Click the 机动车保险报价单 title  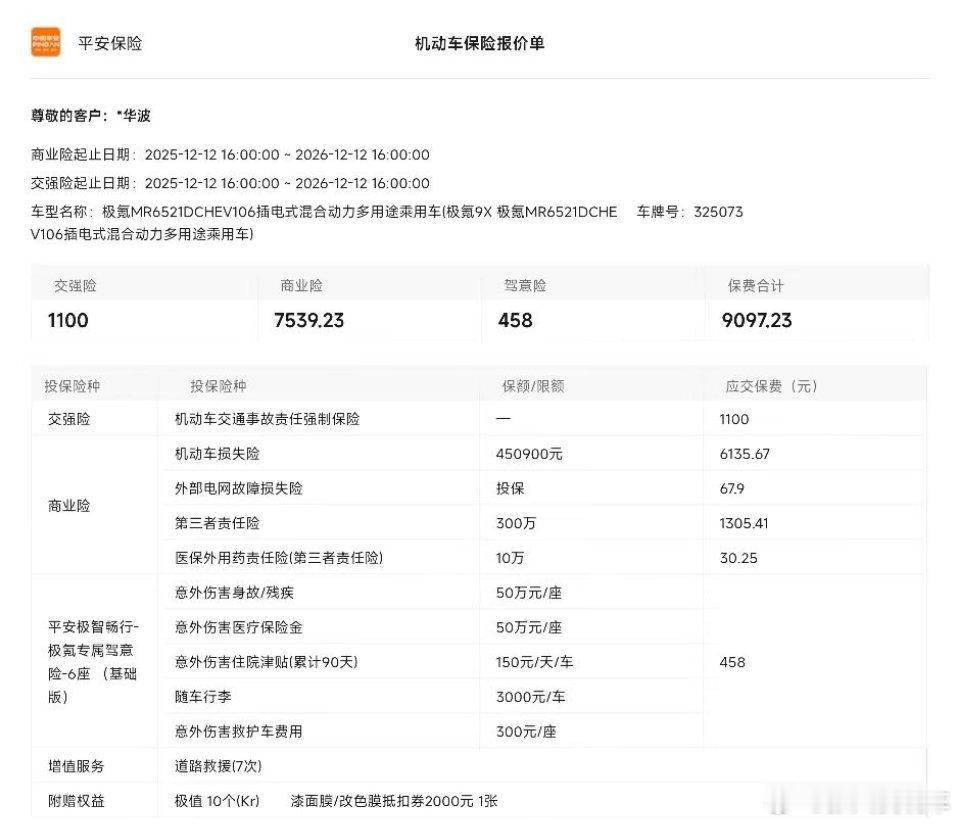(x=479, y=43)
